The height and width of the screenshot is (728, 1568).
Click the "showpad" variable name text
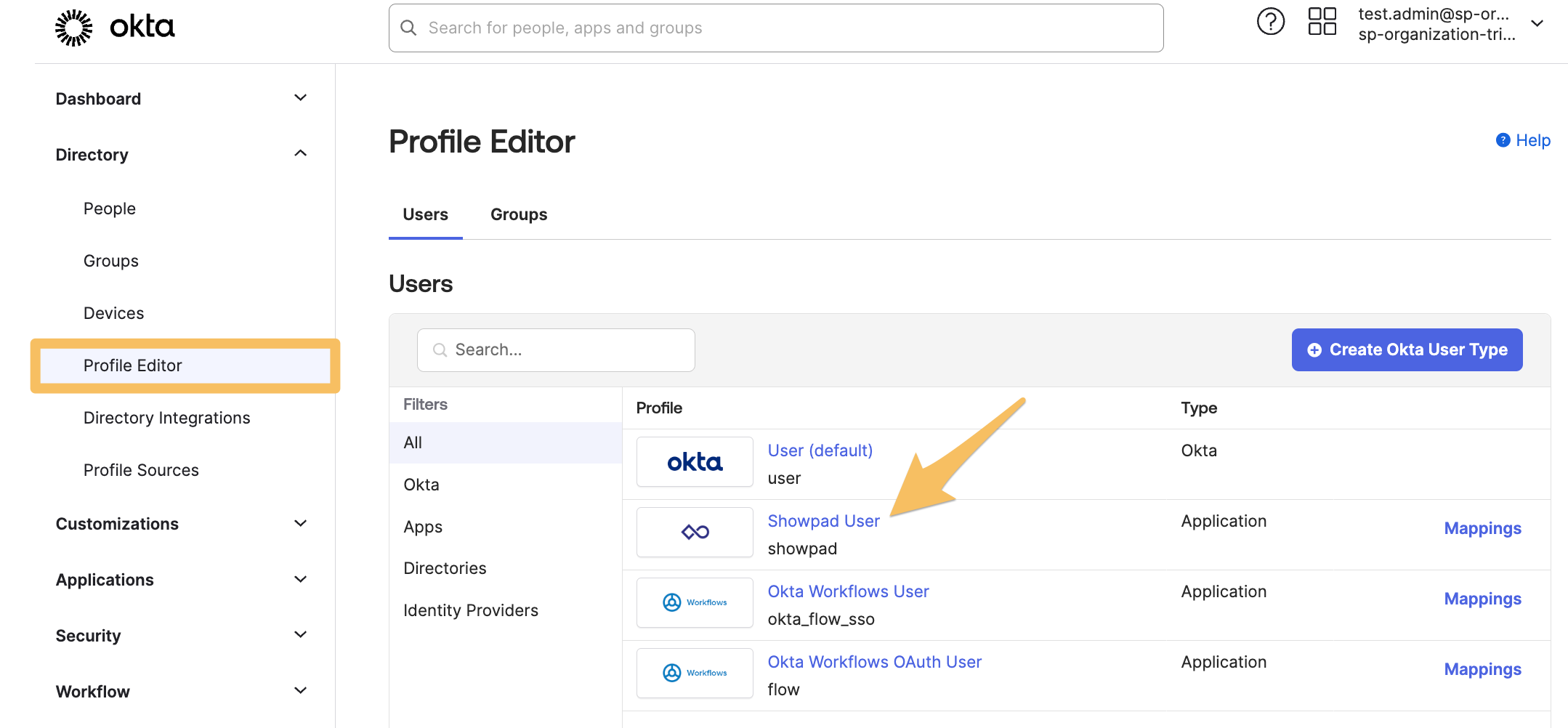[802, 549]
